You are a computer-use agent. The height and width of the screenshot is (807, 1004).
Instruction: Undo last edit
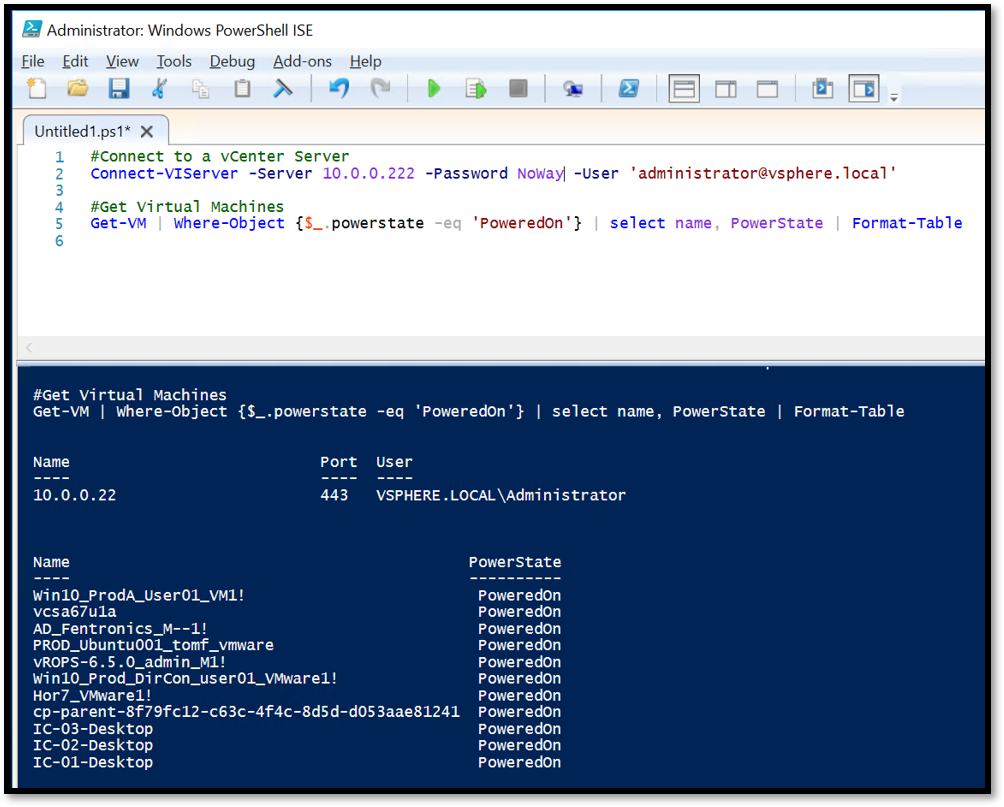tap(339, 88)
